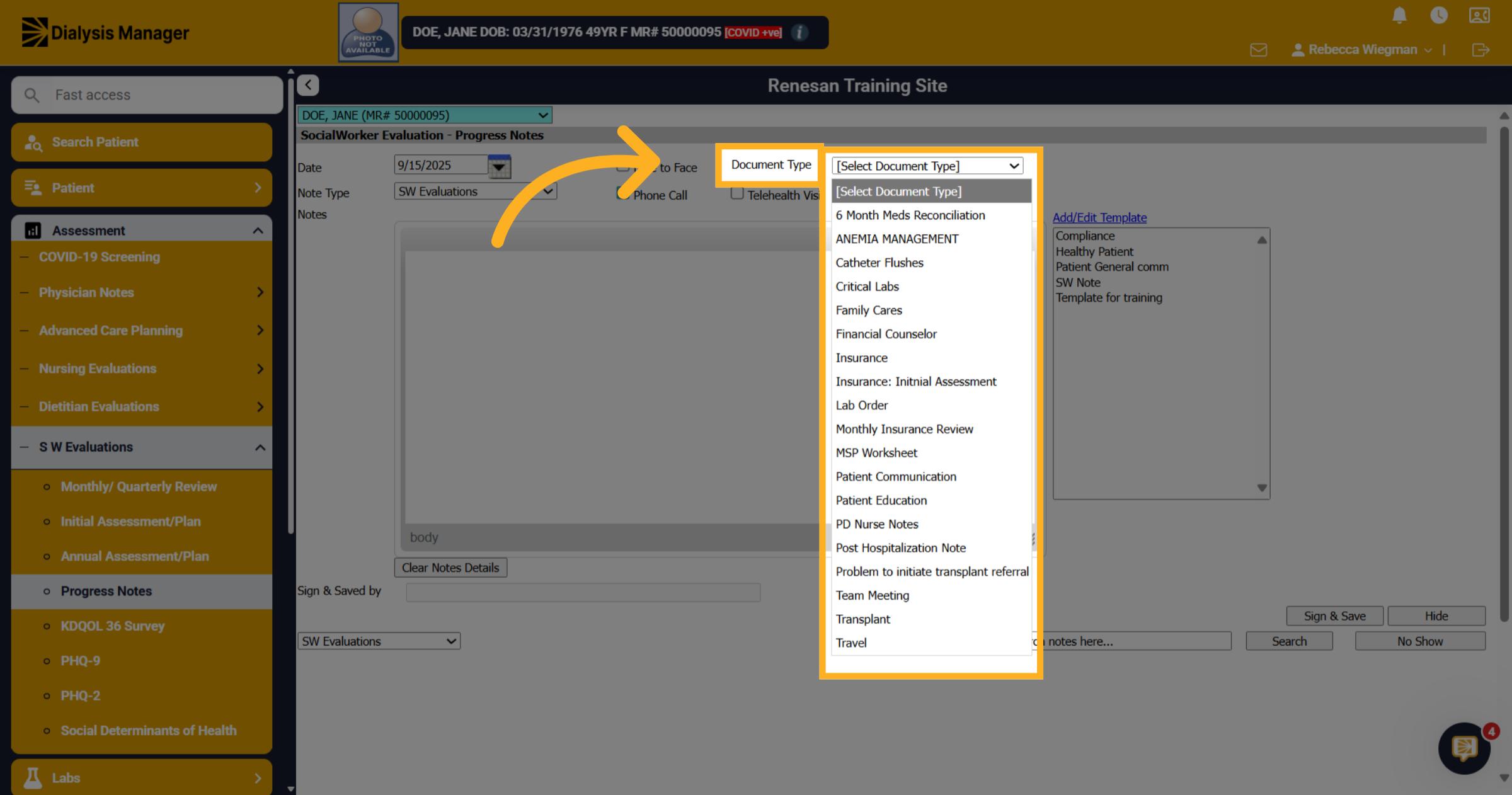Select Team Meeting option
1512x795 pixels.
[931, 596]
